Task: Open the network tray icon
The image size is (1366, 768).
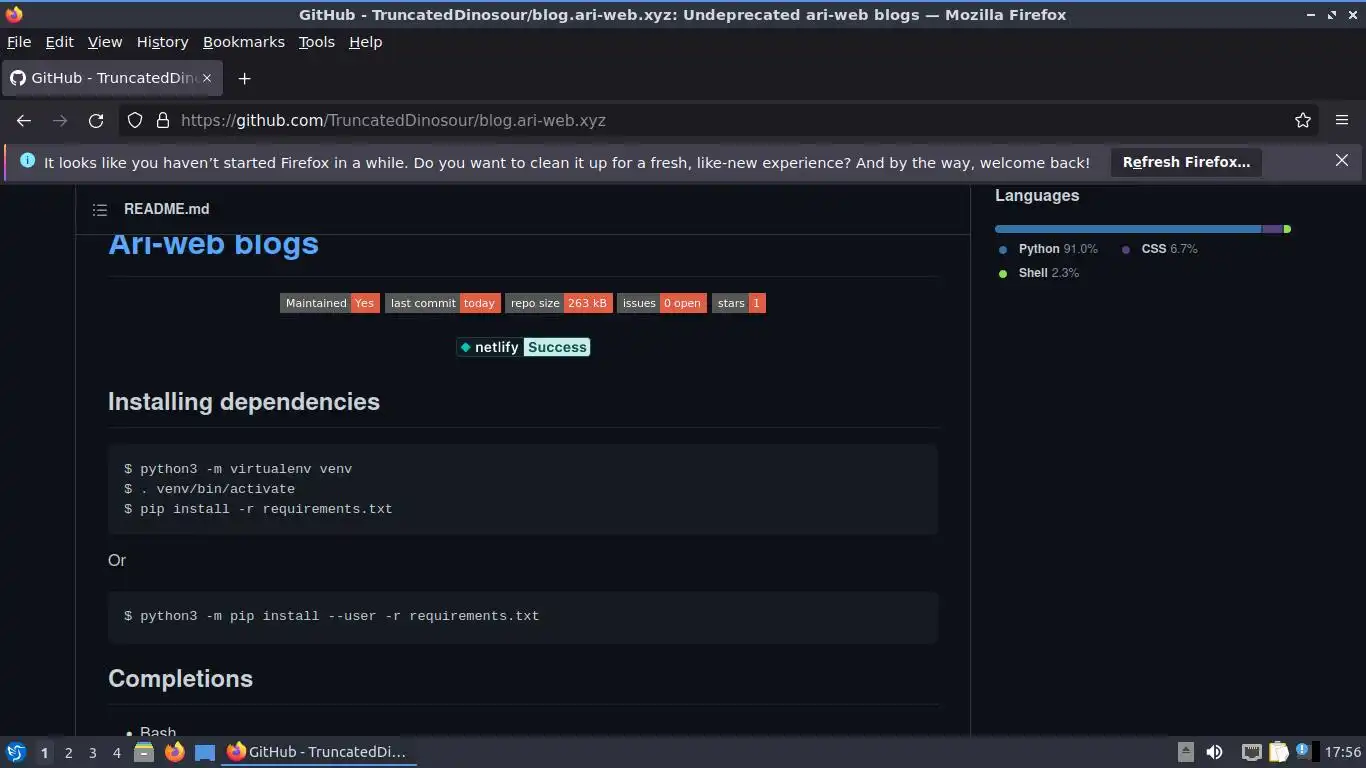Action: (x=1251, y=752)
